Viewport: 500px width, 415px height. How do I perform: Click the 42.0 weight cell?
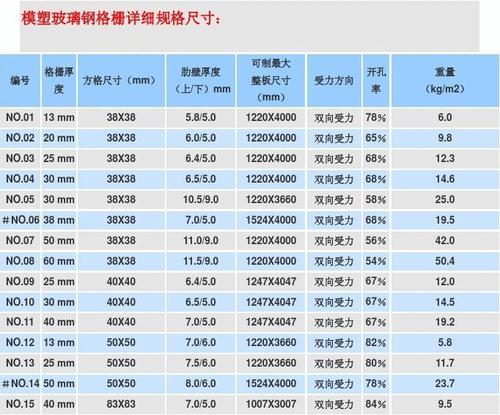pyautogui.click(x=445, y=240)
